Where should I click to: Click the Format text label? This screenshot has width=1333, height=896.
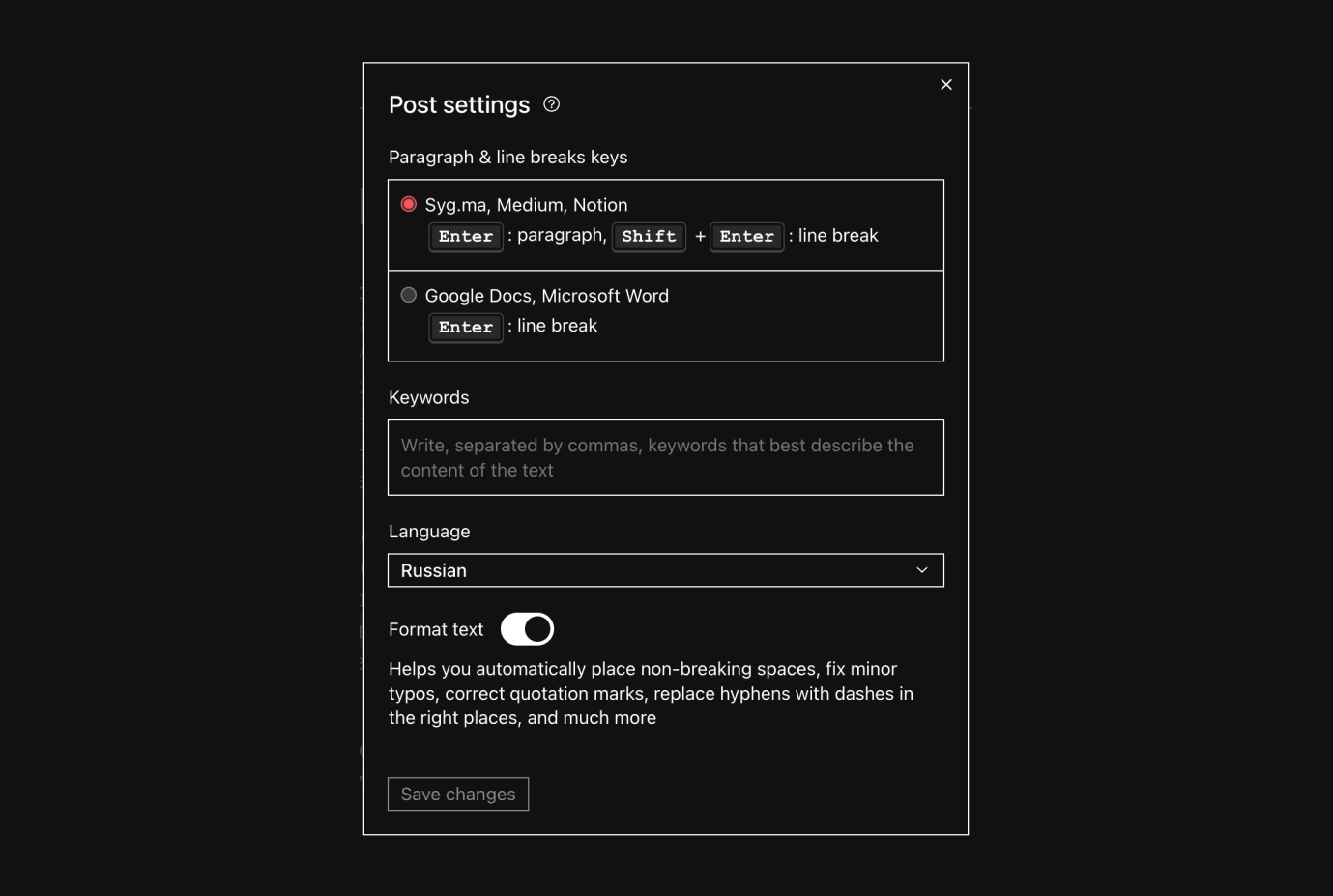[x=436, y=629]
